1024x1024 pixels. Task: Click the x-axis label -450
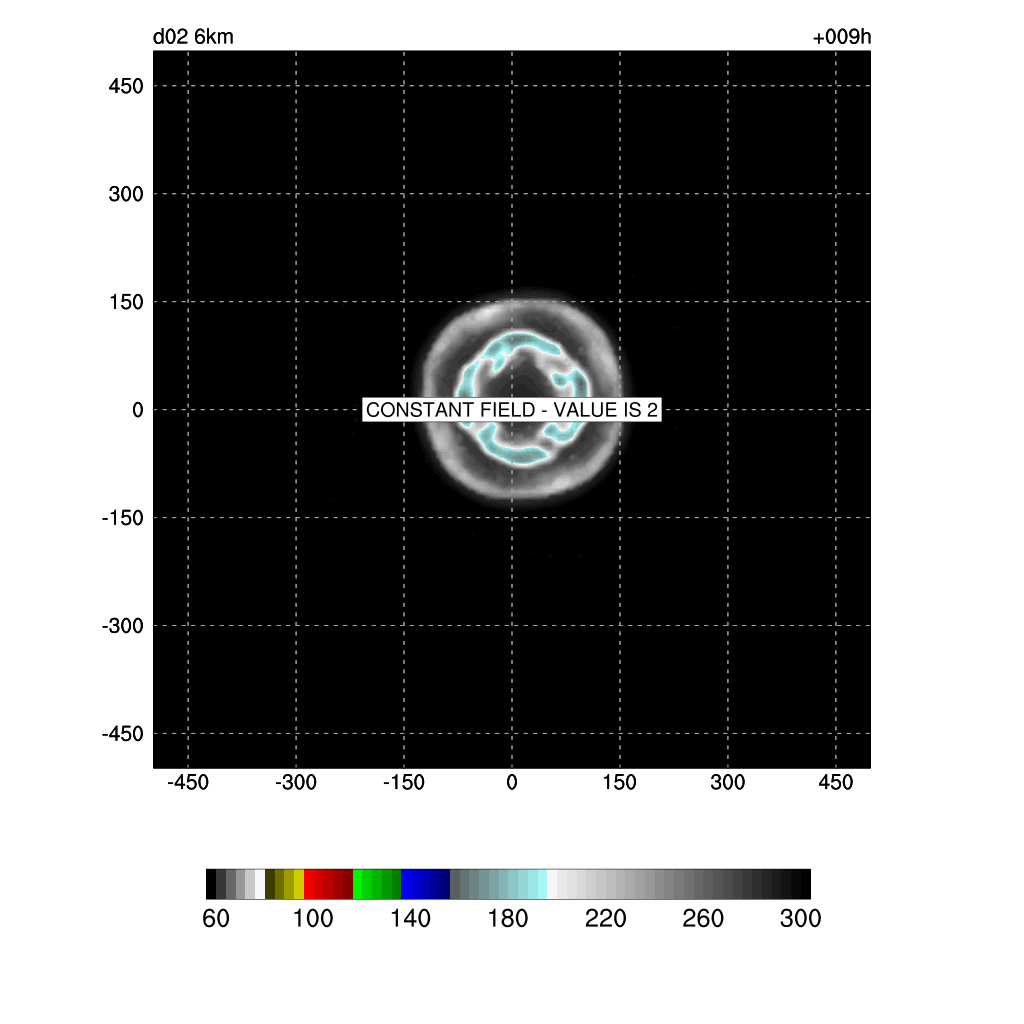[188, 782]
